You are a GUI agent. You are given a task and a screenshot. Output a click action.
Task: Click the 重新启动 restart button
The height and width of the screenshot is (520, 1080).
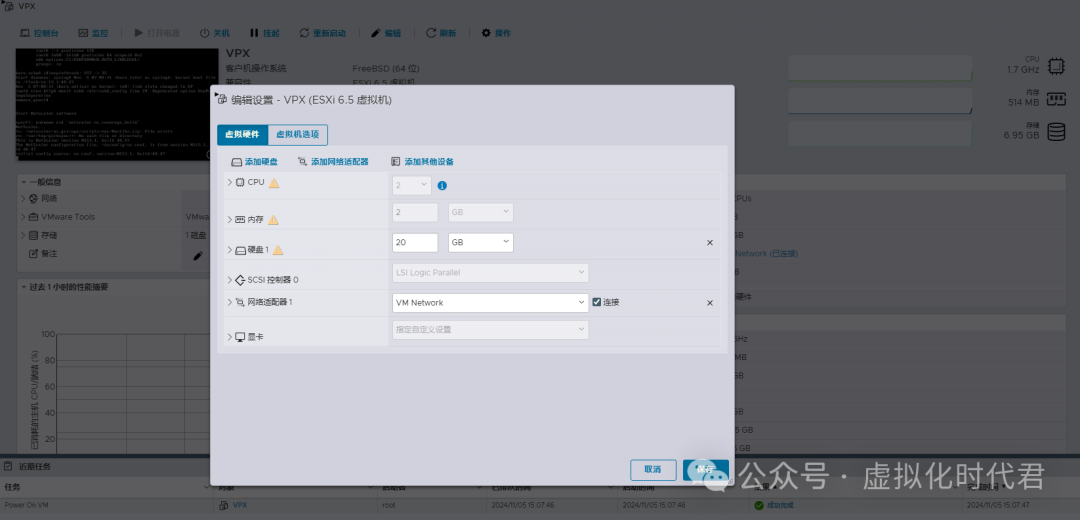[322, 33]
